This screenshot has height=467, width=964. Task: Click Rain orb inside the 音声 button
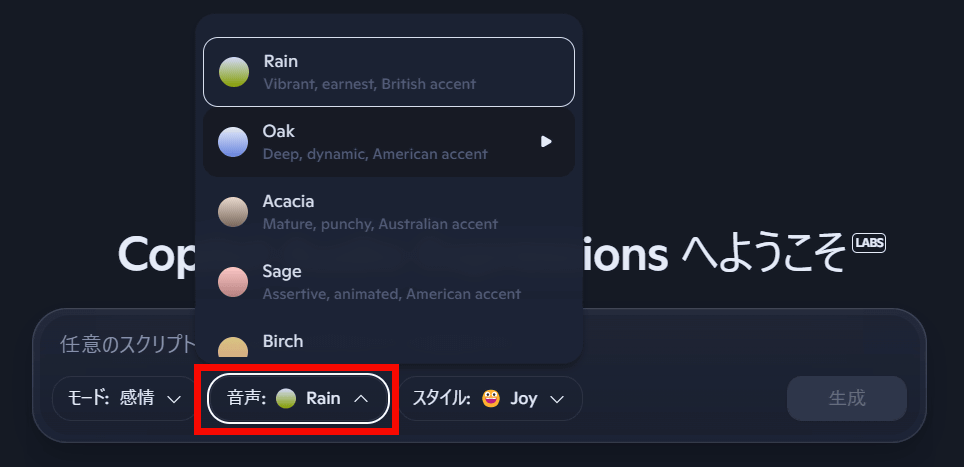click(286, 399)
